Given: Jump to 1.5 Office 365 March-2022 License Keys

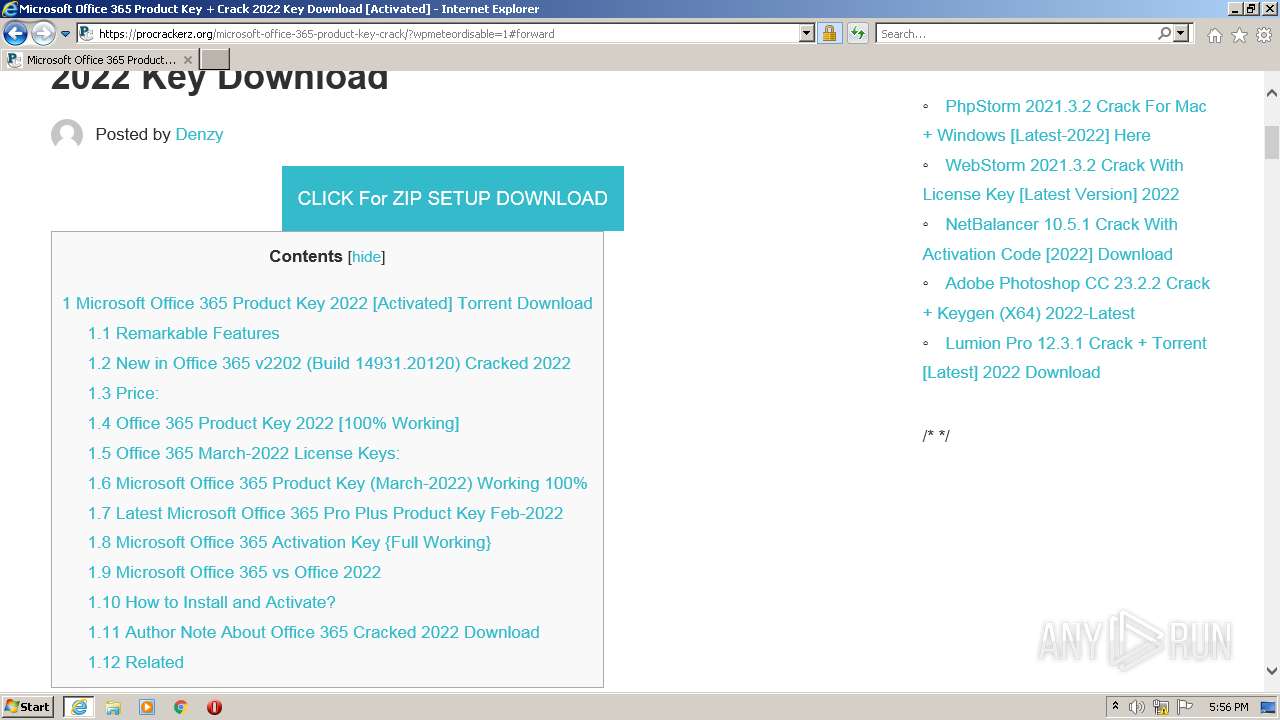Looking at the screenshot, I should point(243,453).
